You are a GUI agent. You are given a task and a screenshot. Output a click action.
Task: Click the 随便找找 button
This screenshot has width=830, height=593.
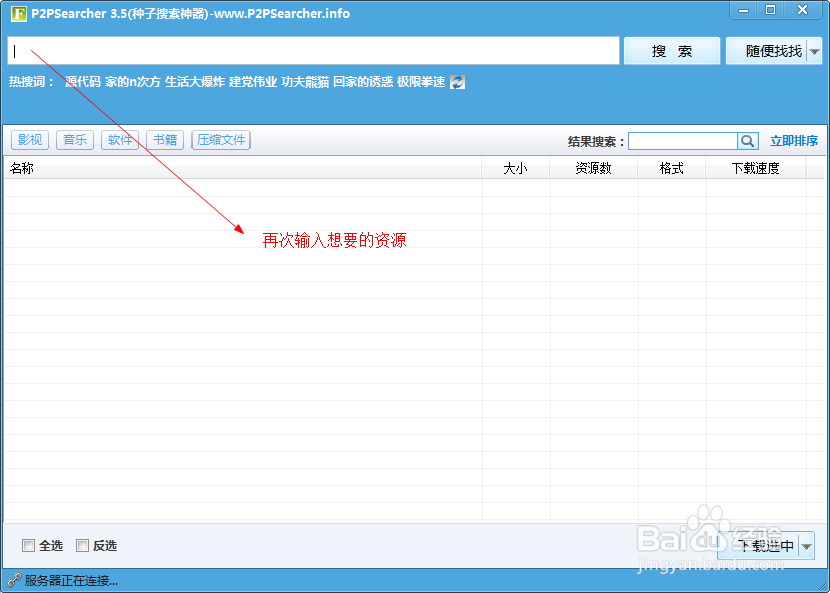click(766, 51)
